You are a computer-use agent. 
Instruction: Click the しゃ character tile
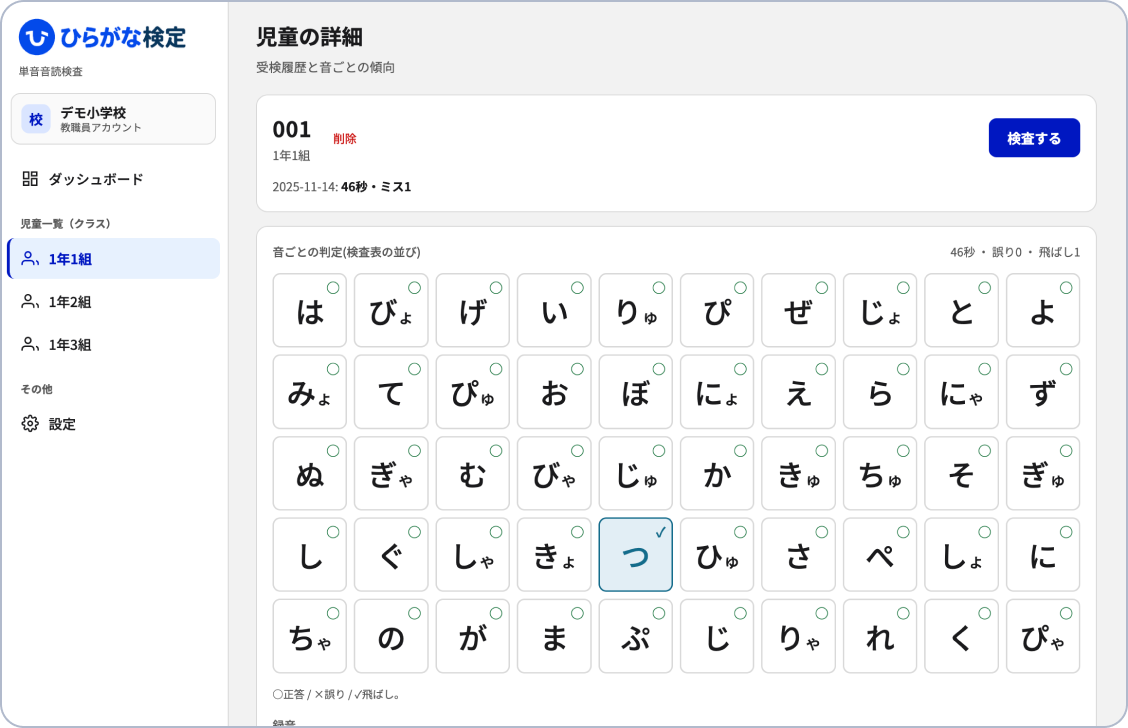coord(473,555)
